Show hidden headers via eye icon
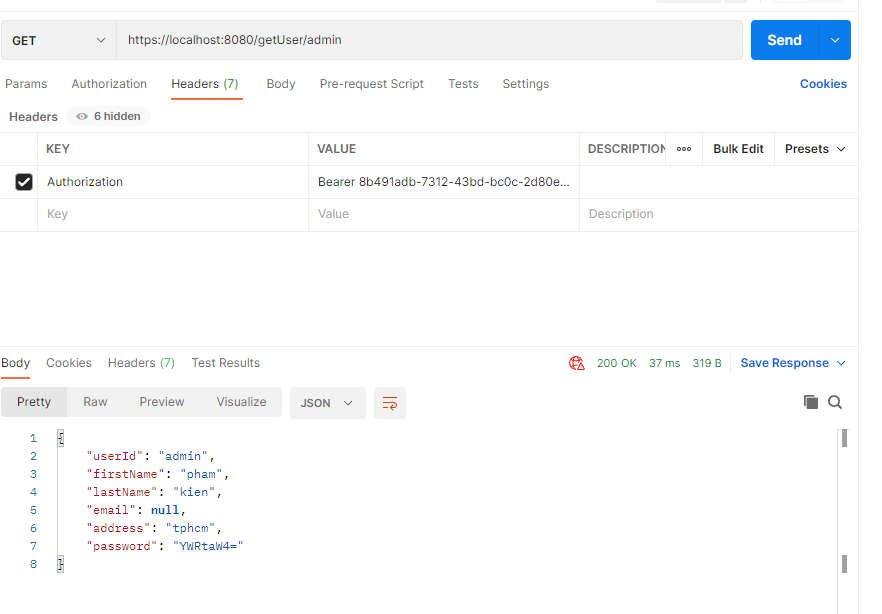 [82, 117]
